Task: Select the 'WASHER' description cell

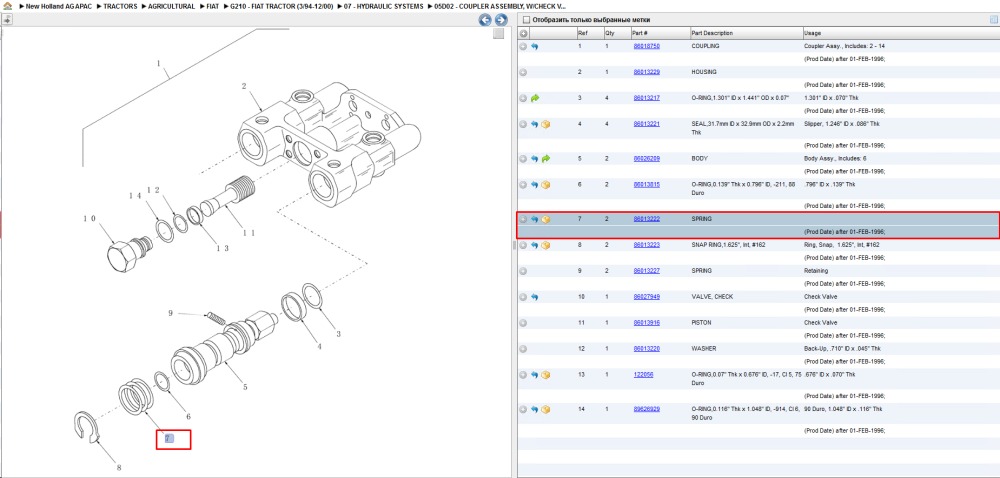Action: click(704, 349)
